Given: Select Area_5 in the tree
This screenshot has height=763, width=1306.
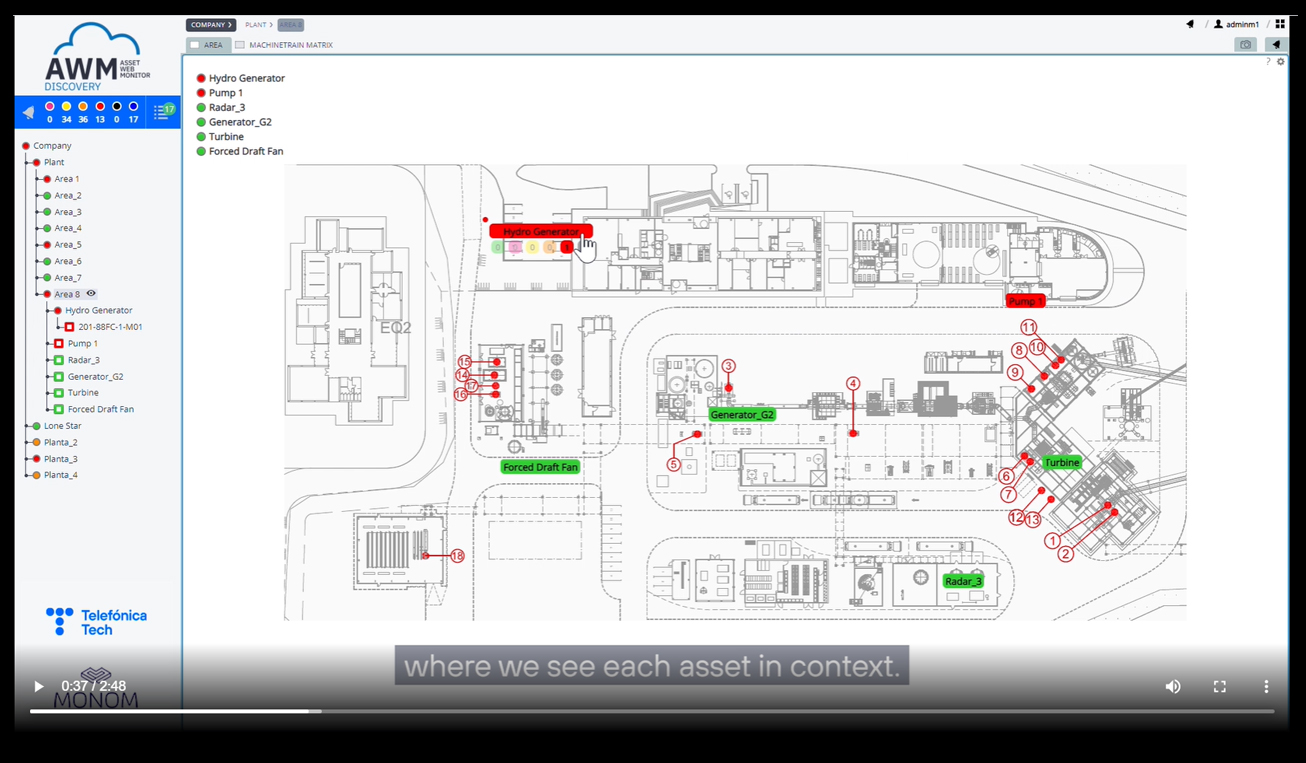Looking at the screenshot, I should (68, 245).
